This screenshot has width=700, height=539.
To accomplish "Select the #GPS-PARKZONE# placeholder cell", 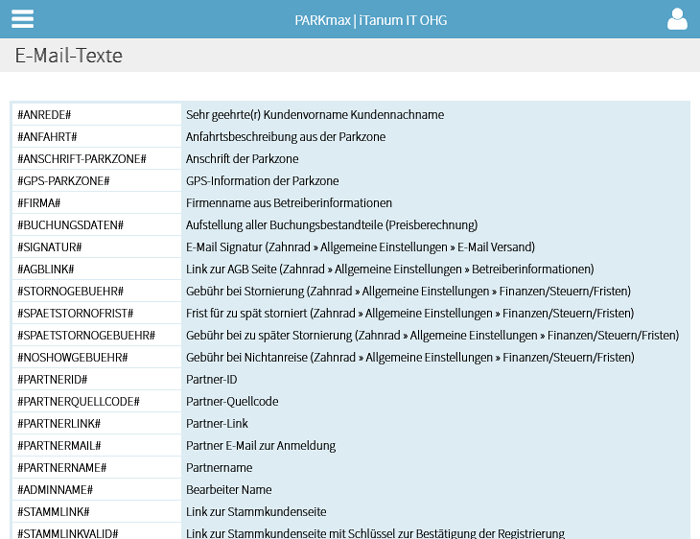I will point(96,181).
